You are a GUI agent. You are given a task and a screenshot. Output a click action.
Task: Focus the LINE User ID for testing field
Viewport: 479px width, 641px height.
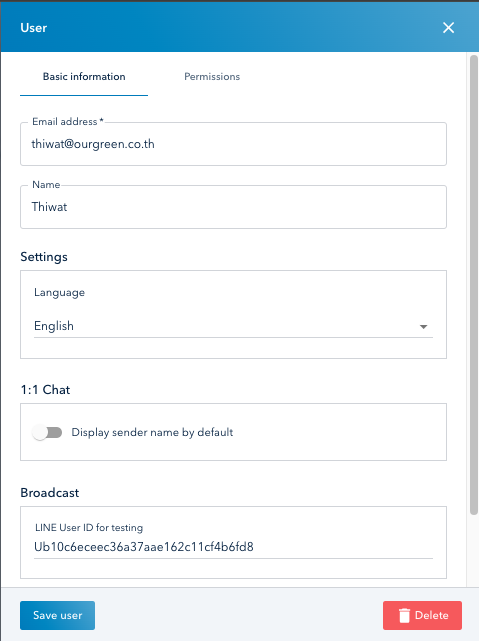click(x=233, y=547)
